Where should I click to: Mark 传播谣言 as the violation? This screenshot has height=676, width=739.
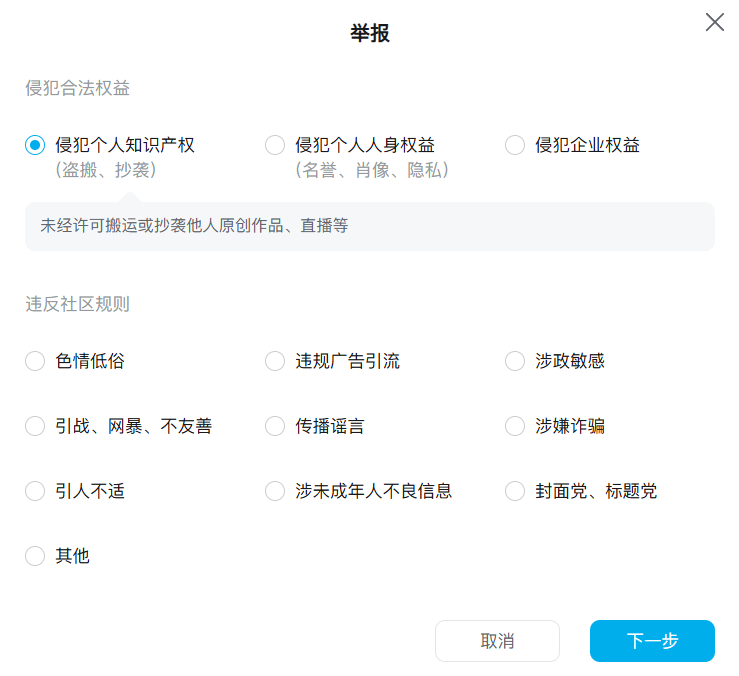(275, 426)
